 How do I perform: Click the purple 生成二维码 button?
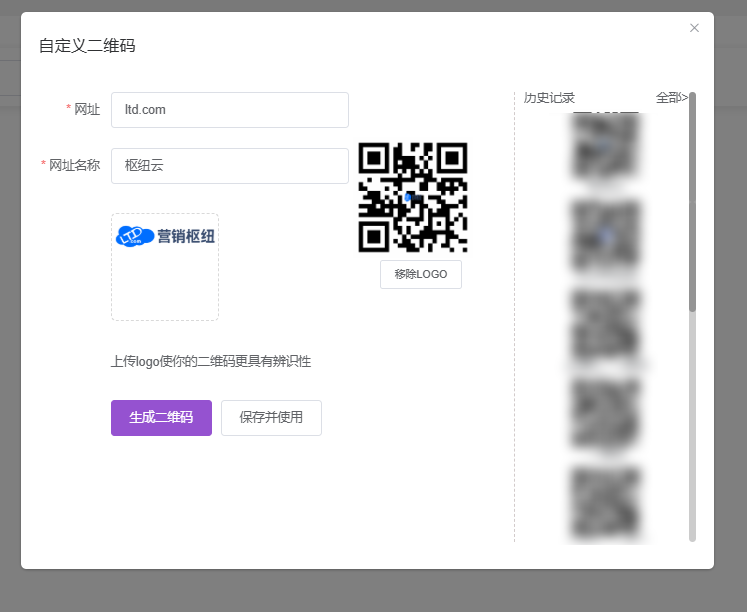point(162,418)
